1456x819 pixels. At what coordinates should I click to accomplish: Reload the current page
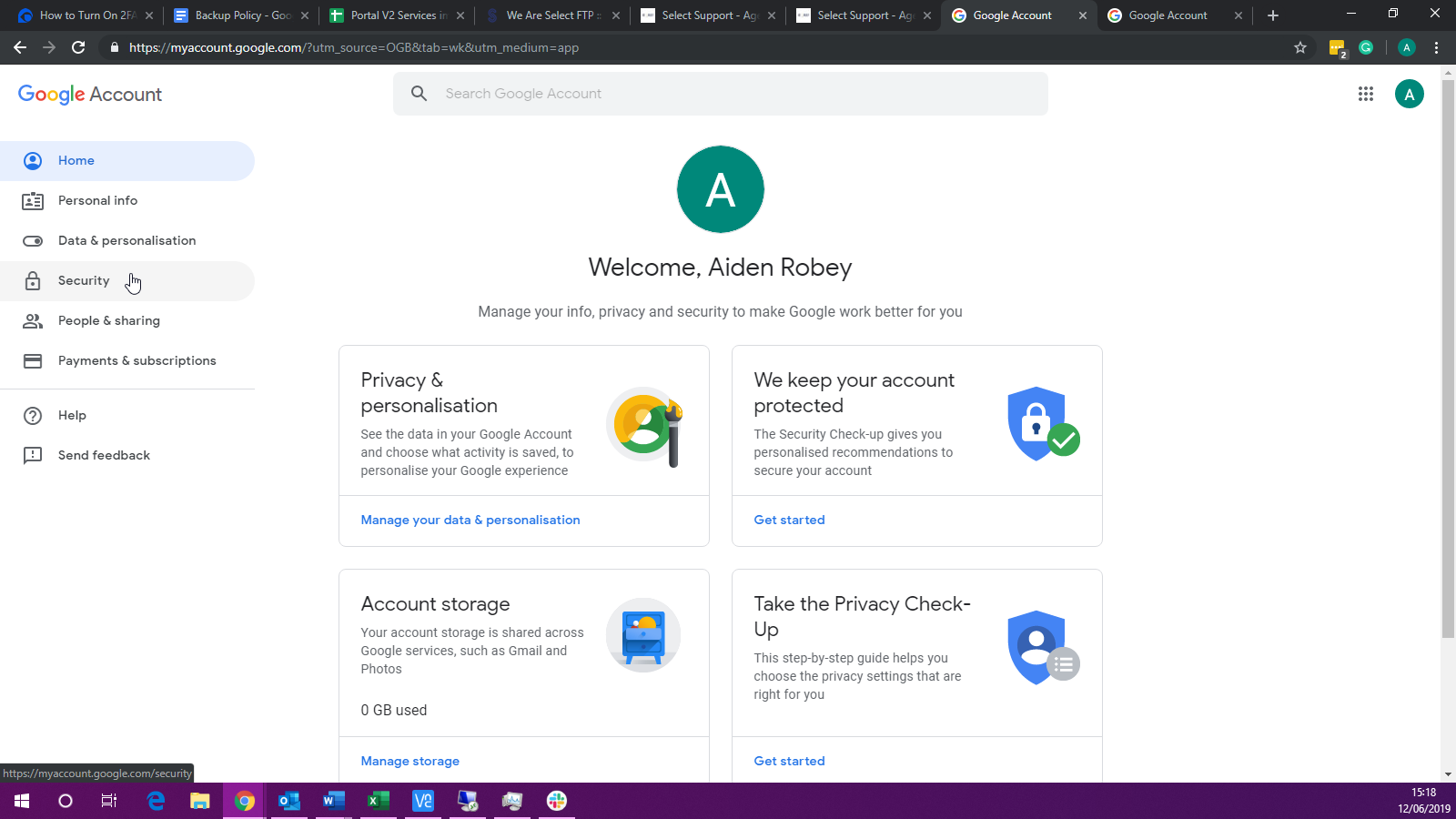[78, 47]
